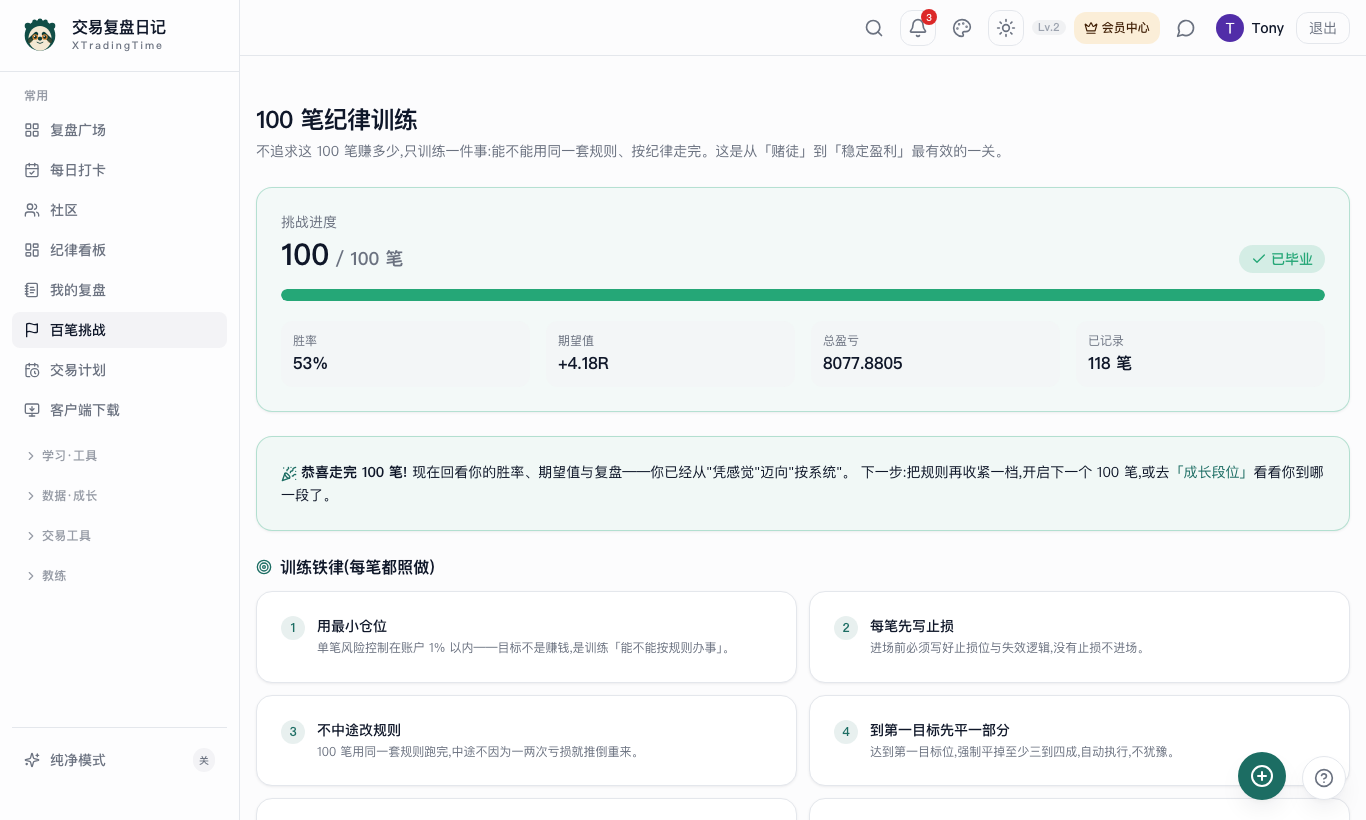Open help via question mark button
The width and height of the screenshot is (1366, 820).
[1324, 778]
